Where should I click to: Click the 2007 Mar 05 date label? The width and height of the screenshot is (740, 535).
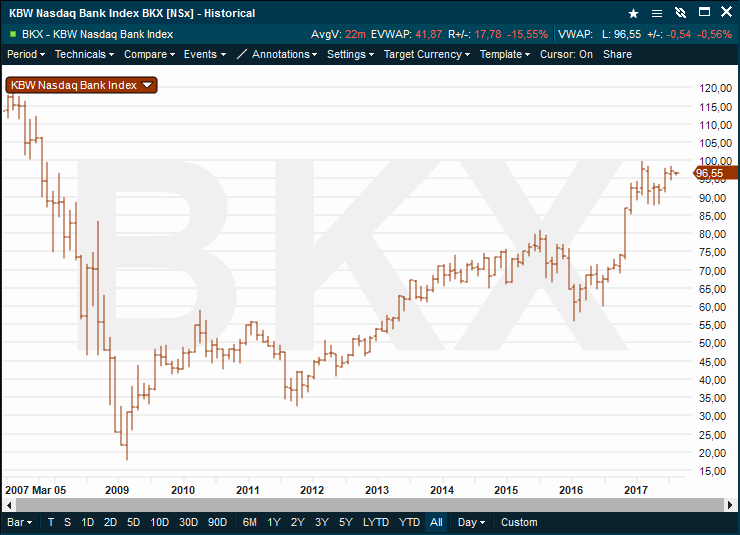pyautogui.click(x=35, y=490)
